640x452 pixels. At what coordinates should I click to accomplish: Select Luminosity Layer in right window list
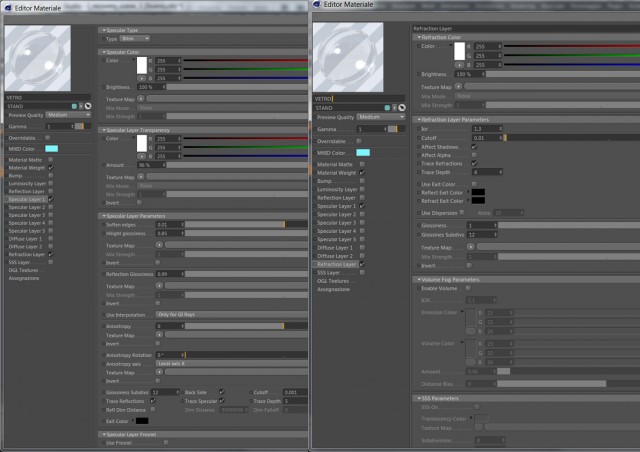(x=337, y=189)
